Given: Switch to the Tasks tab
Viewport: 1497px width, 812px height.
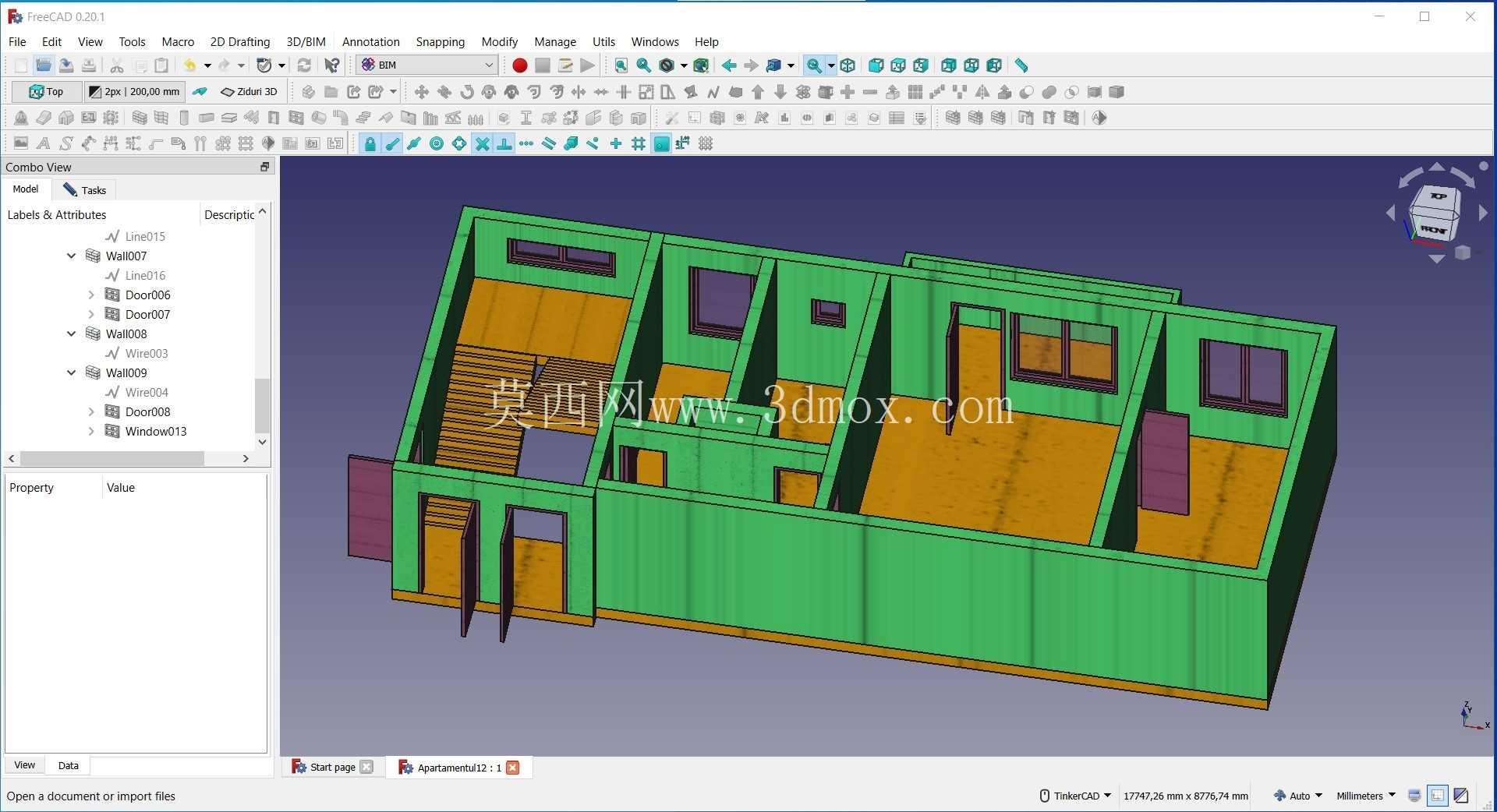Looking at the screenshot, I should (84, 190).
